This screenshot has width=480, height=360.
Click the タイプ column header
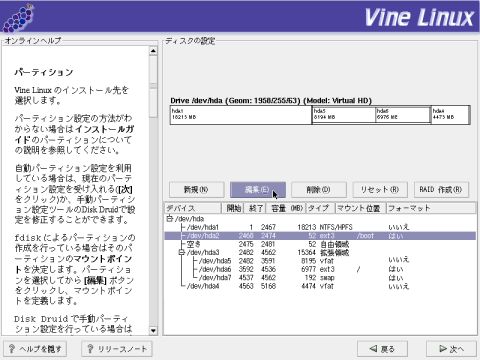tap(321, 208)
